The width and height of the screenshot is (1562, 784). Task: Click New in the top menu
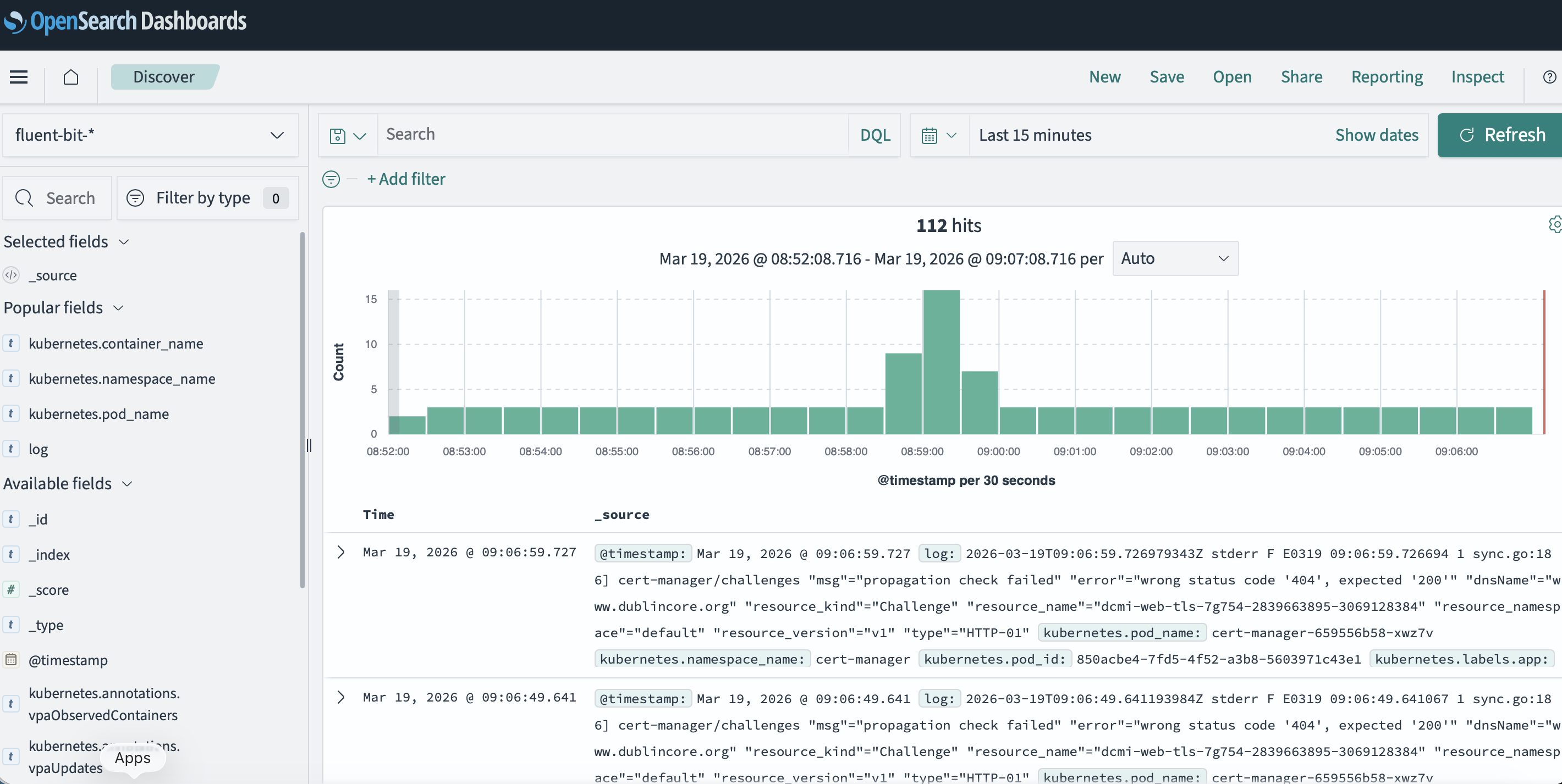(1105, 77)
